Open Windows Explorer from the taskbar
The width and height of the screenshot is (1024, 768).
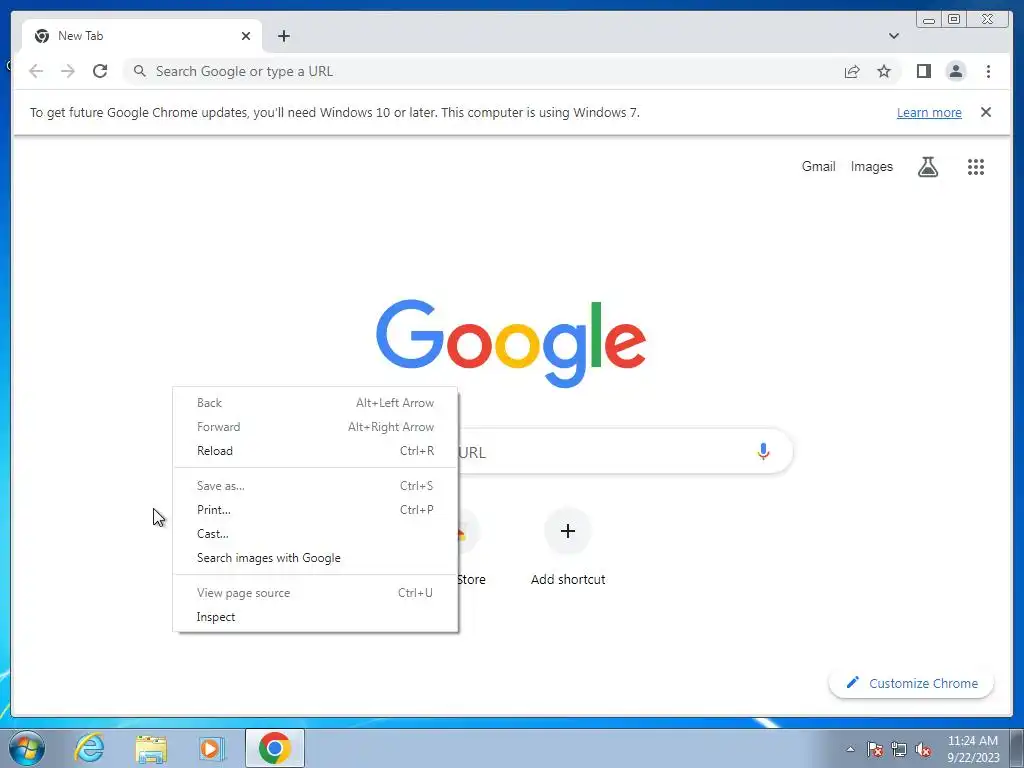pyautogui.click(x=151, y=748)
